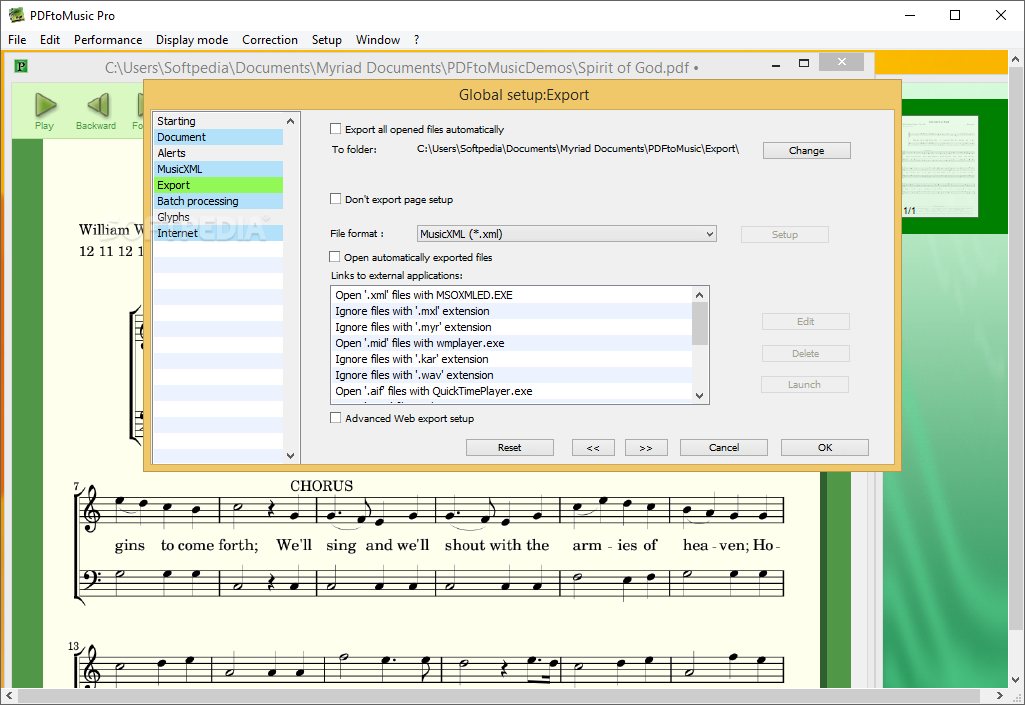Click the Cancel button
Viewport: 1025px width, 705px height.
[724, 447]
